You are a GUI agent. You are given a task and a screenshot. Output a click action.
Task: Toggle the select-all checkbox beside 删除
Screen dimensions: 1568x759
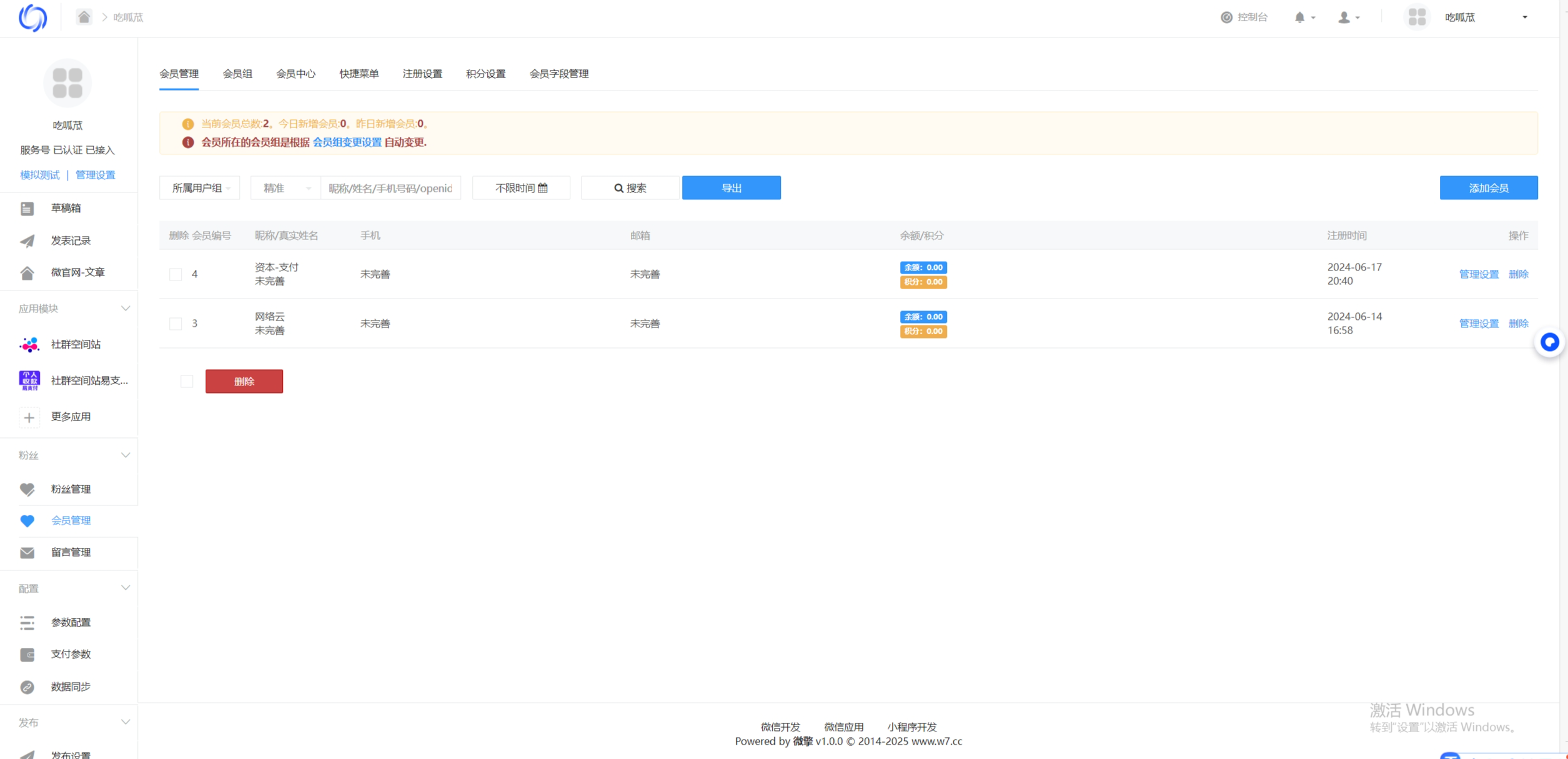(187, 382)
